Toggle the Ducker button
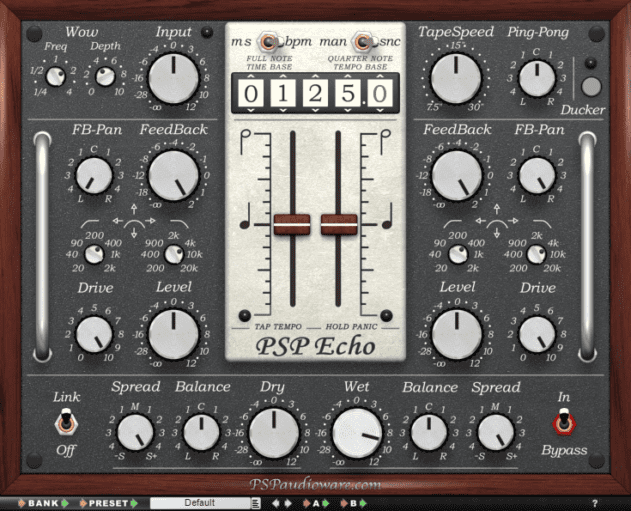This screenshot has width=631, height=511. pyautogui.click(x=591, y=86)
